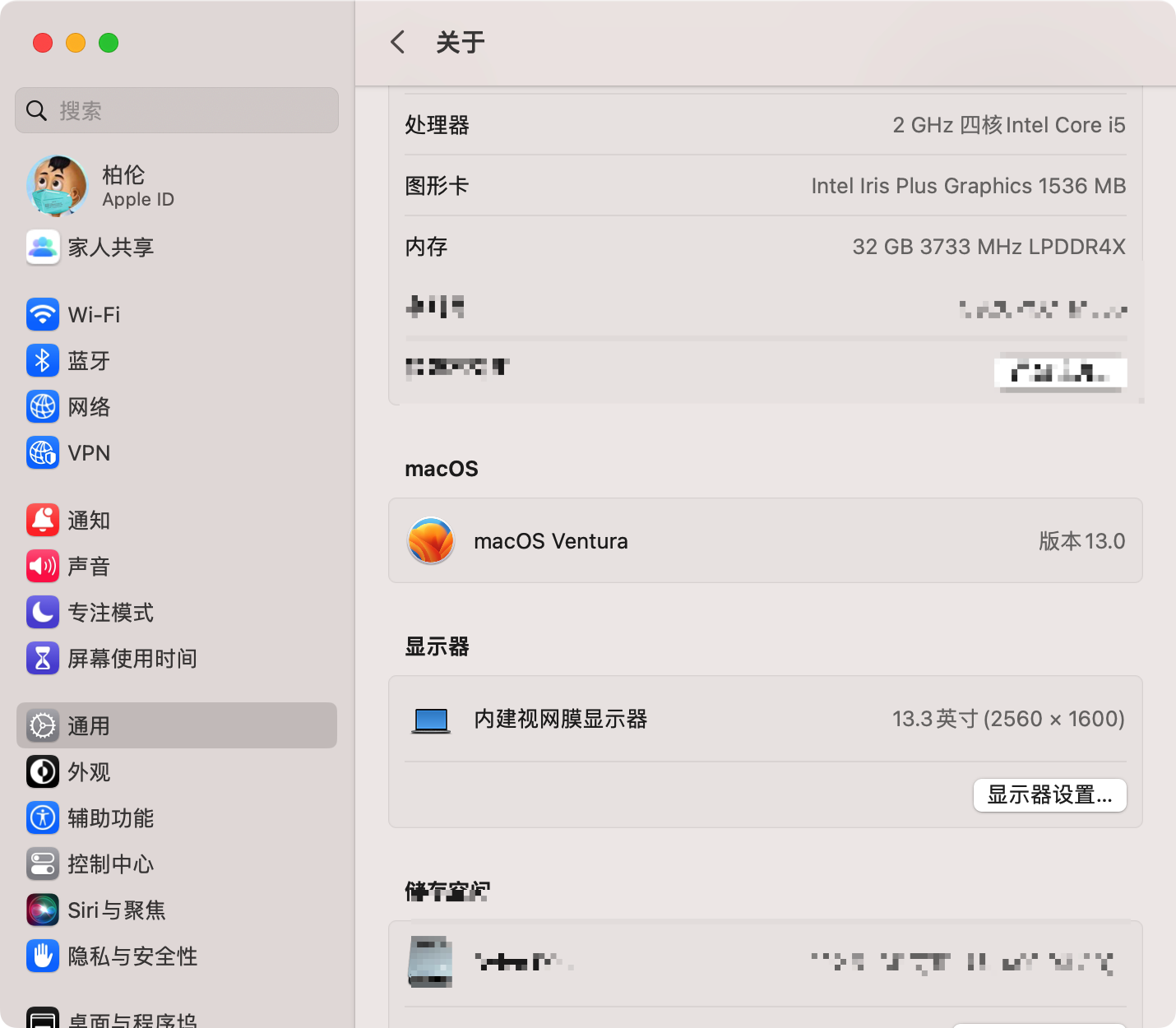Open the 网络 globe icon
Viewport: 1176px width, 1028px height.
pos(43,406)
